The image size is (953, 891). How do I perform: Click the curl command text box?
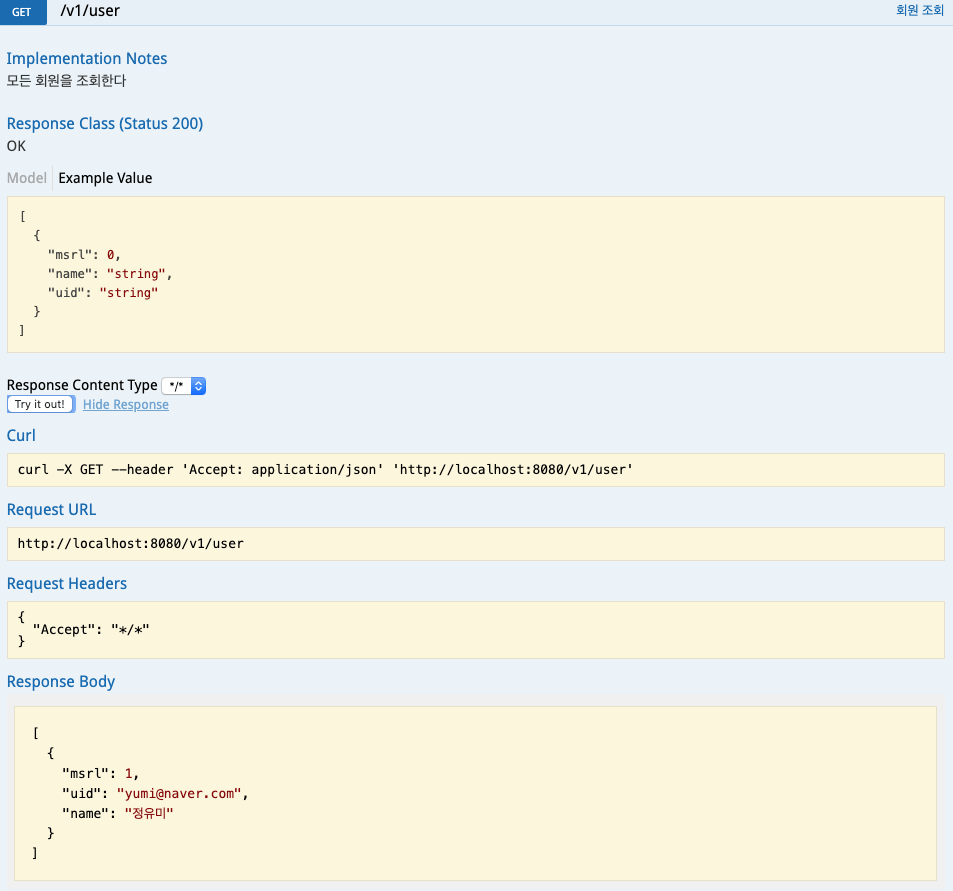pos(475,470)
